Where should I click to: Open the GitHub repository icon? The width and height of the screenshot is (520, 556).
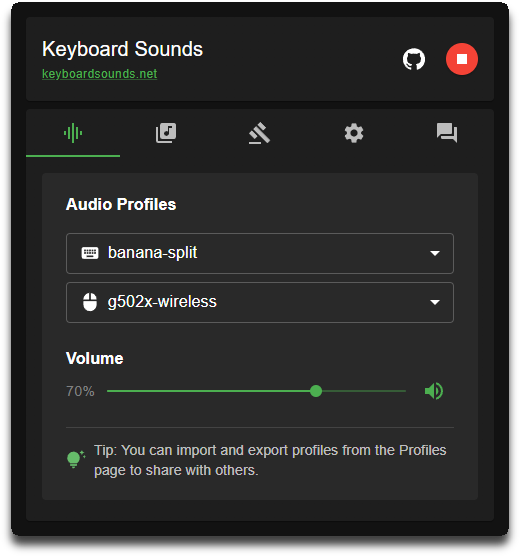click(x=414, y=59)
